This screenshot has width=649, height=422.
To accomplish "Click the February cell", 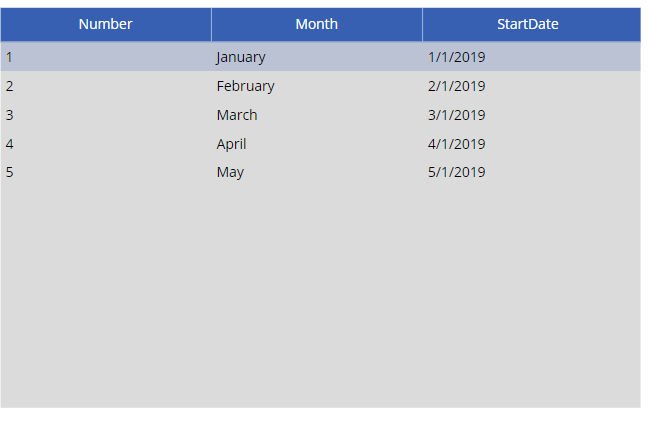I will tap(245, 86).
